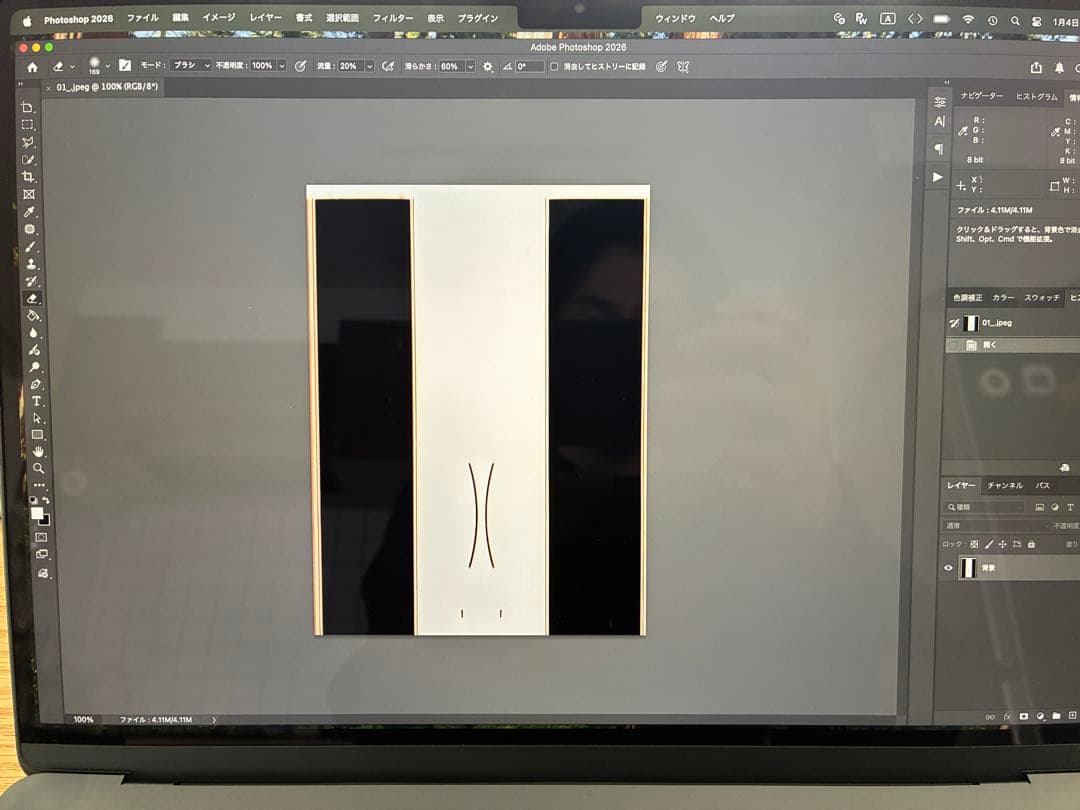
Task: Open the フィルター menu
Action: coord(392,18)
